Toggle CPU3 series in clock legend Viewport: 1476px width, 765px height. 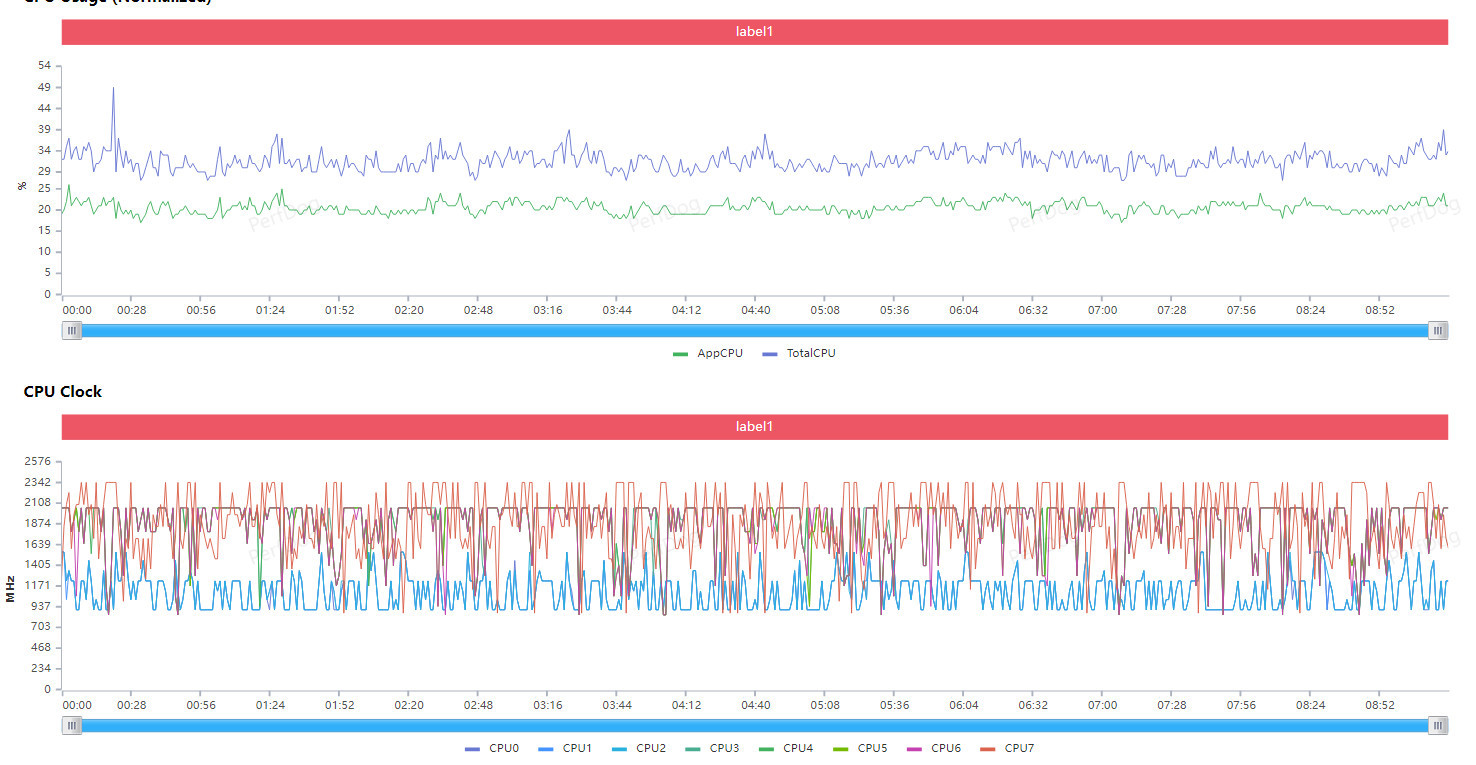click(712, 748)
